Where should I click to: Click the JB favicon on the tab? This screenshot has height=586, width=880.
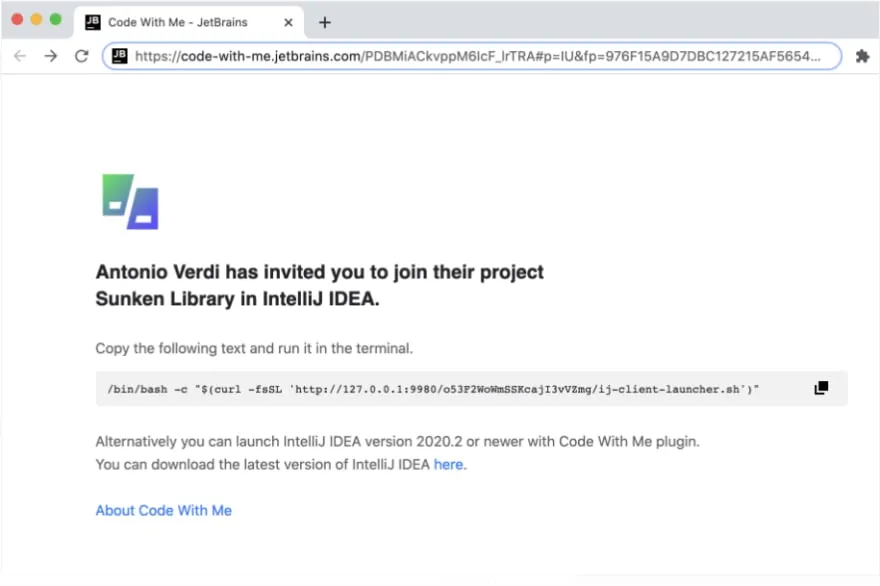(x=93, y=22)
